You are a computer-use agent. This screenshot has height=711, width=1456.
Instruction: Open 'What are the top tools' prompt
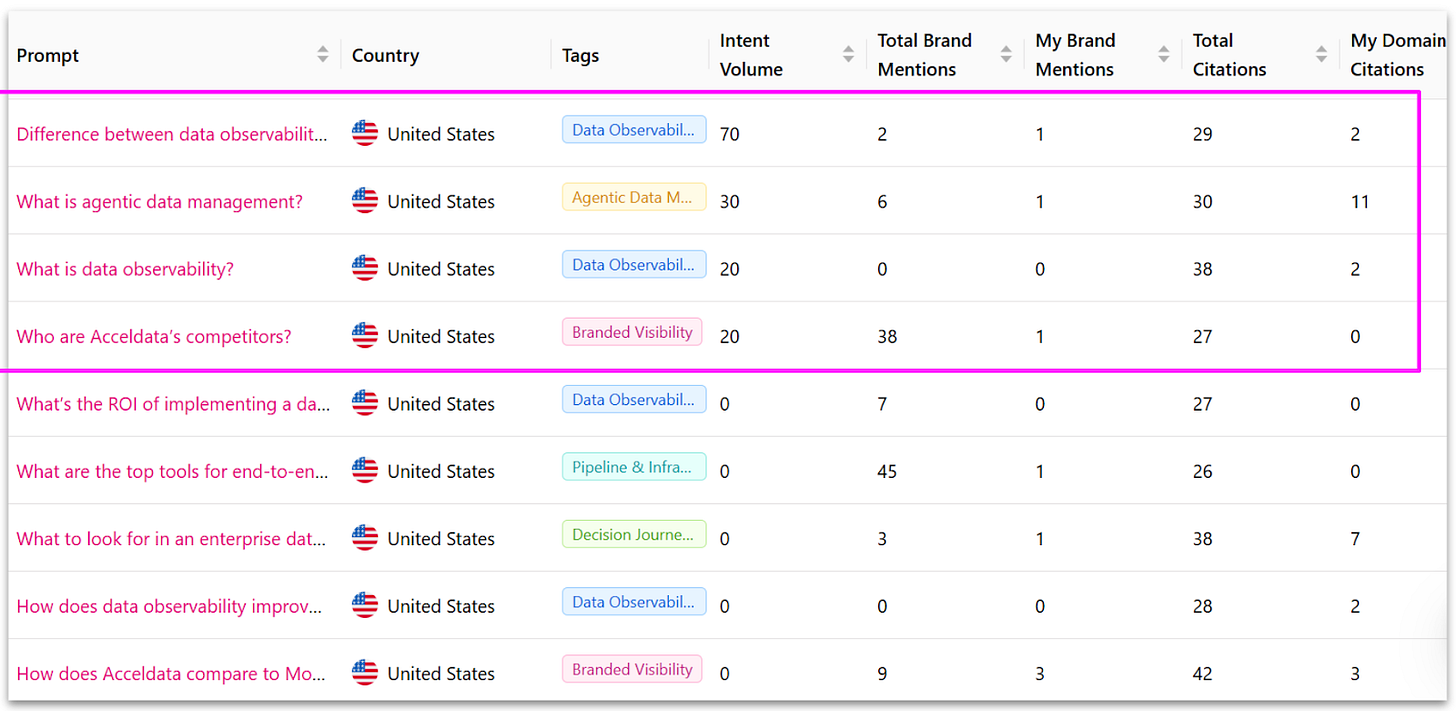click(x=172, y=471)
